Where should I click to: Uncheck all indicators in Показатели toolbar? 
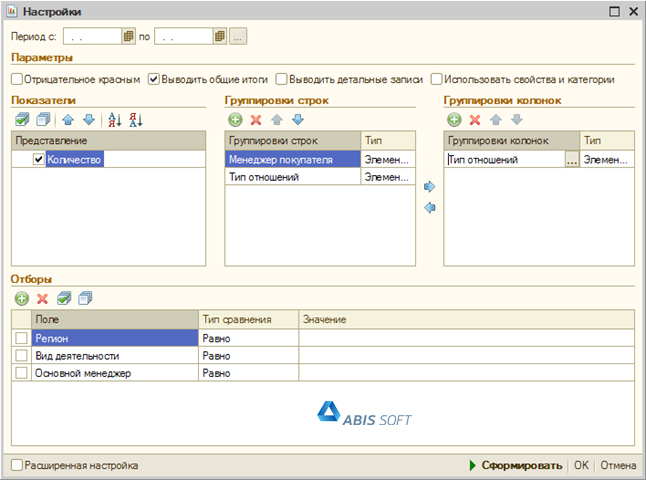point(43,120)
